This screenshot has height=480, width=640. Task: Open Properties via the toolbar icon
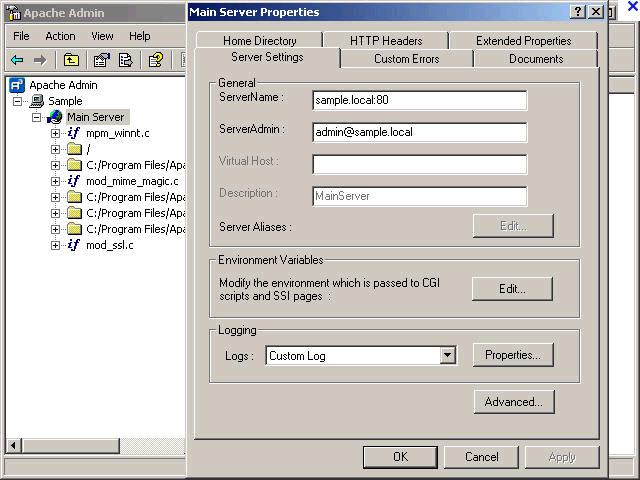tap(102, 60)
